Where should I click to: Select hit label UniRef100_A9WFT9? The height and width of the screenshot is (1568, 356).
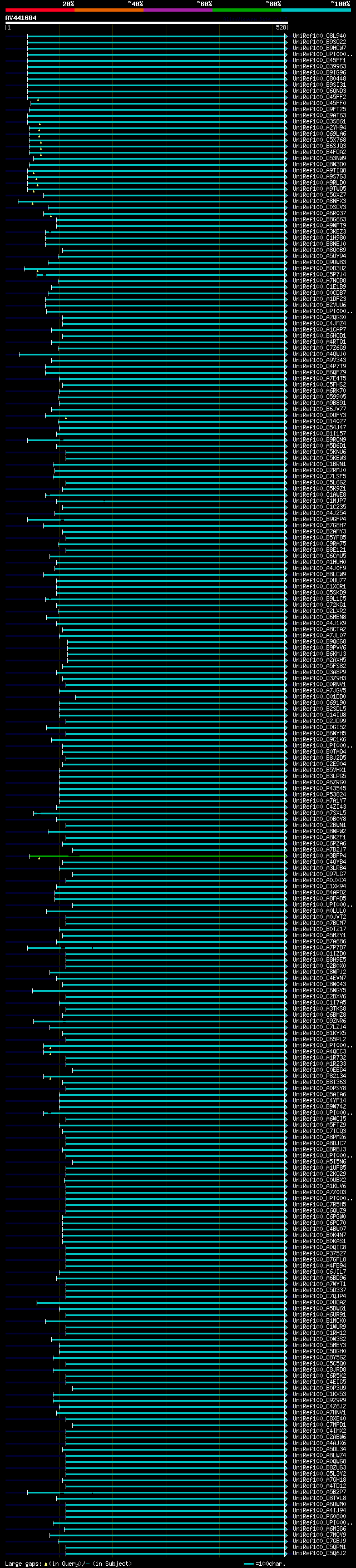pos(319,225)
